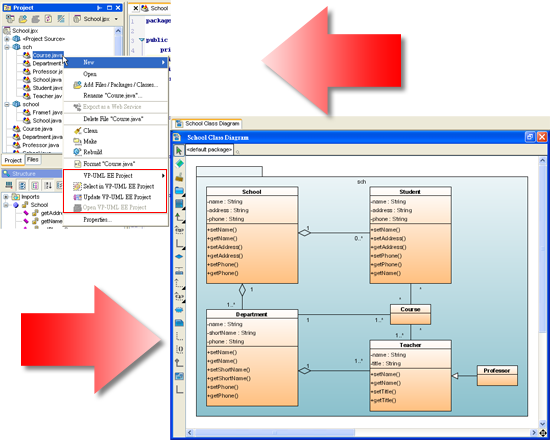550x440 pixels.
Task: Click the pan icon at diagram bottom-right corner
Action: [543, 433]
